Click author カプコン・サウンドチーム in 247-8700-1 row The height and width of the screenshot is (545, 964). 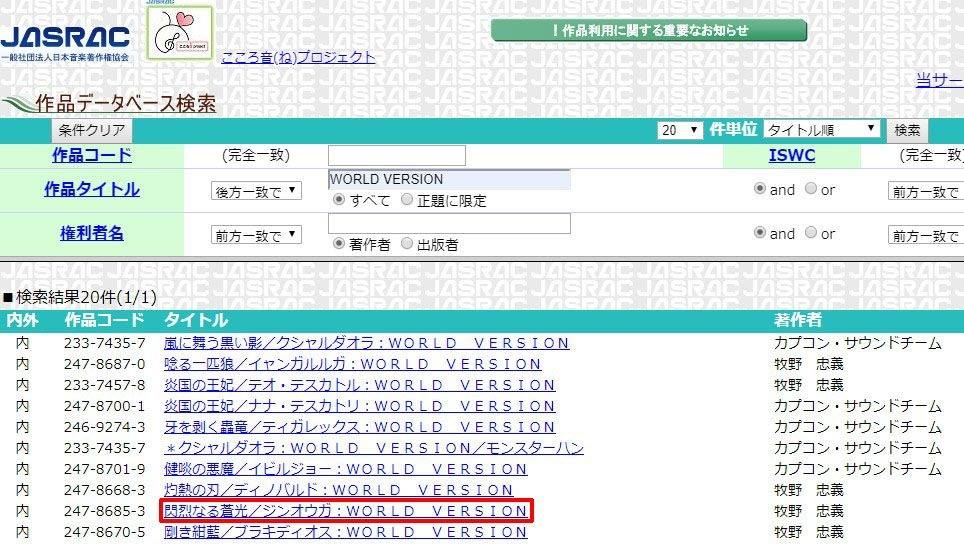(x=858, y=406)
